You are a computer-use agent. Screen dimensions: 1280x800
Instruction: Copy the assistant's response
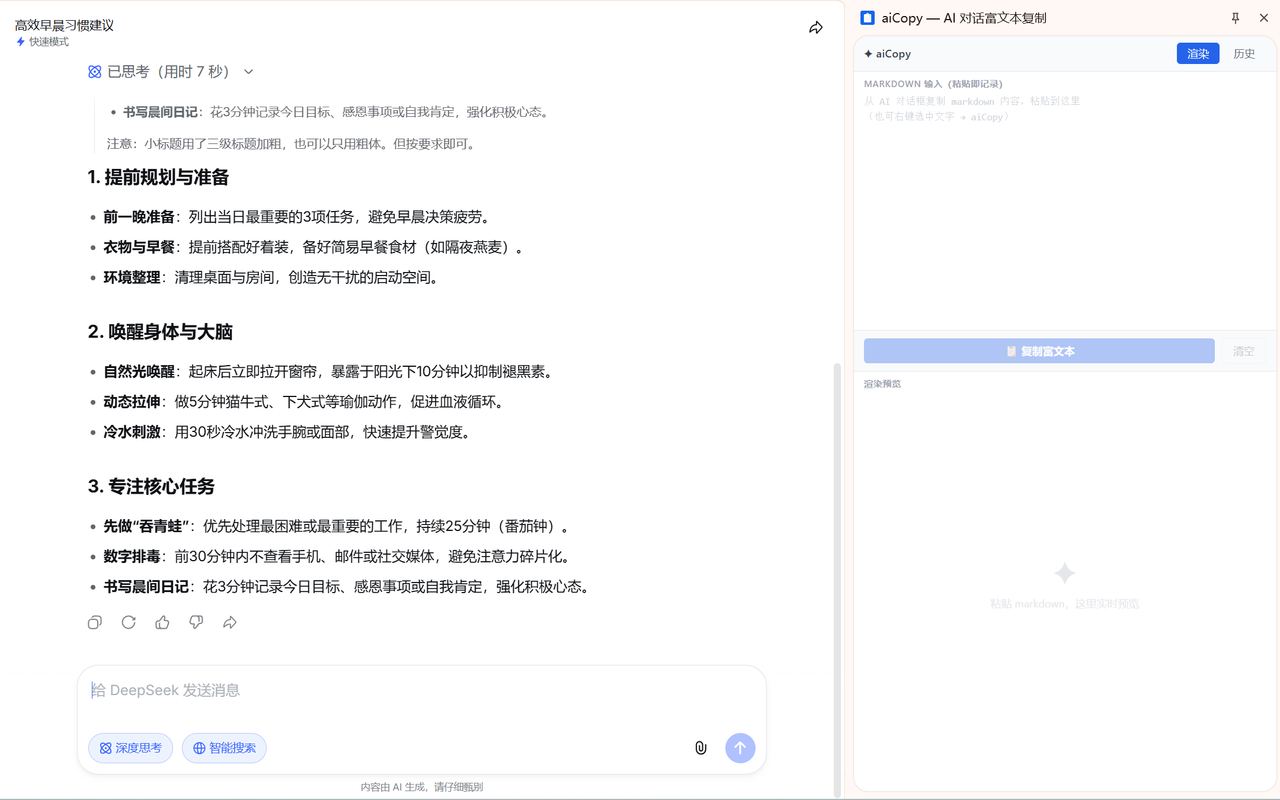[94, 622]
